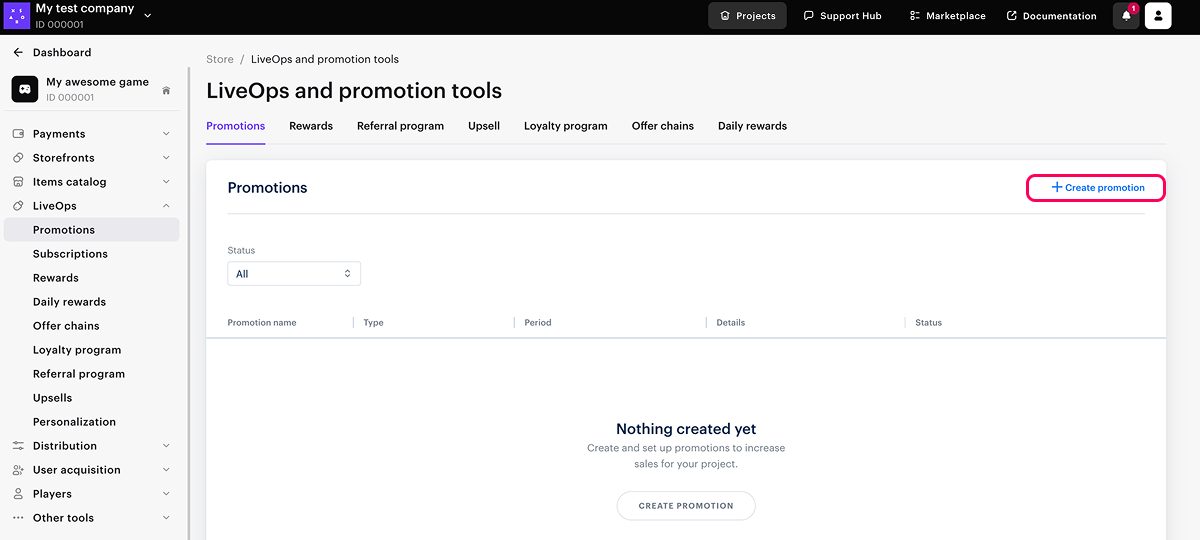Click the game controller project icon
Image resolution: width=1200 pixels, height=540 pixels.
(25, 89)
